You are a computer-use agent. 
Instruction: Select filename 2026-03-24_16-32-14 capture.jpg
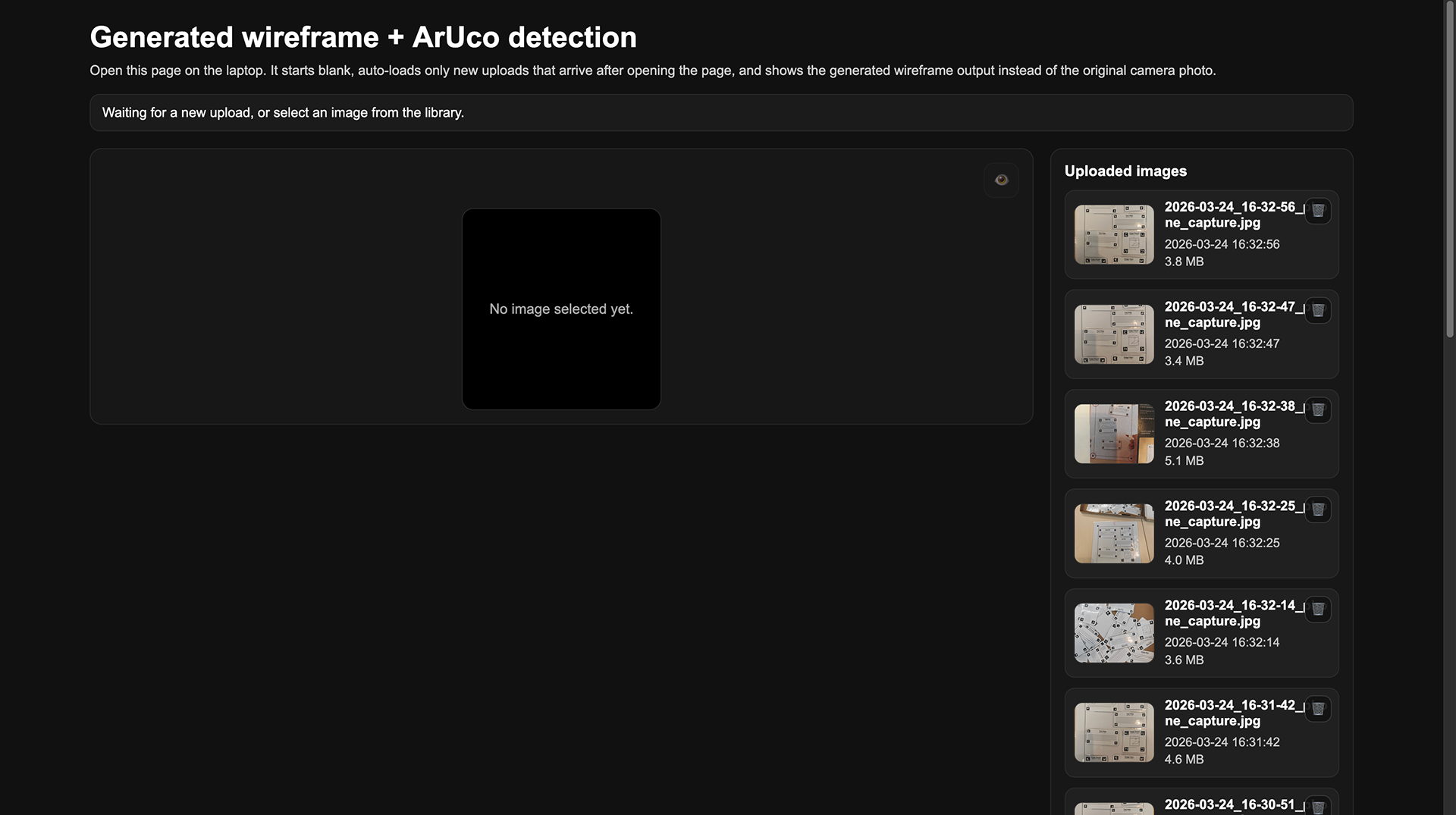[1235, 613]
